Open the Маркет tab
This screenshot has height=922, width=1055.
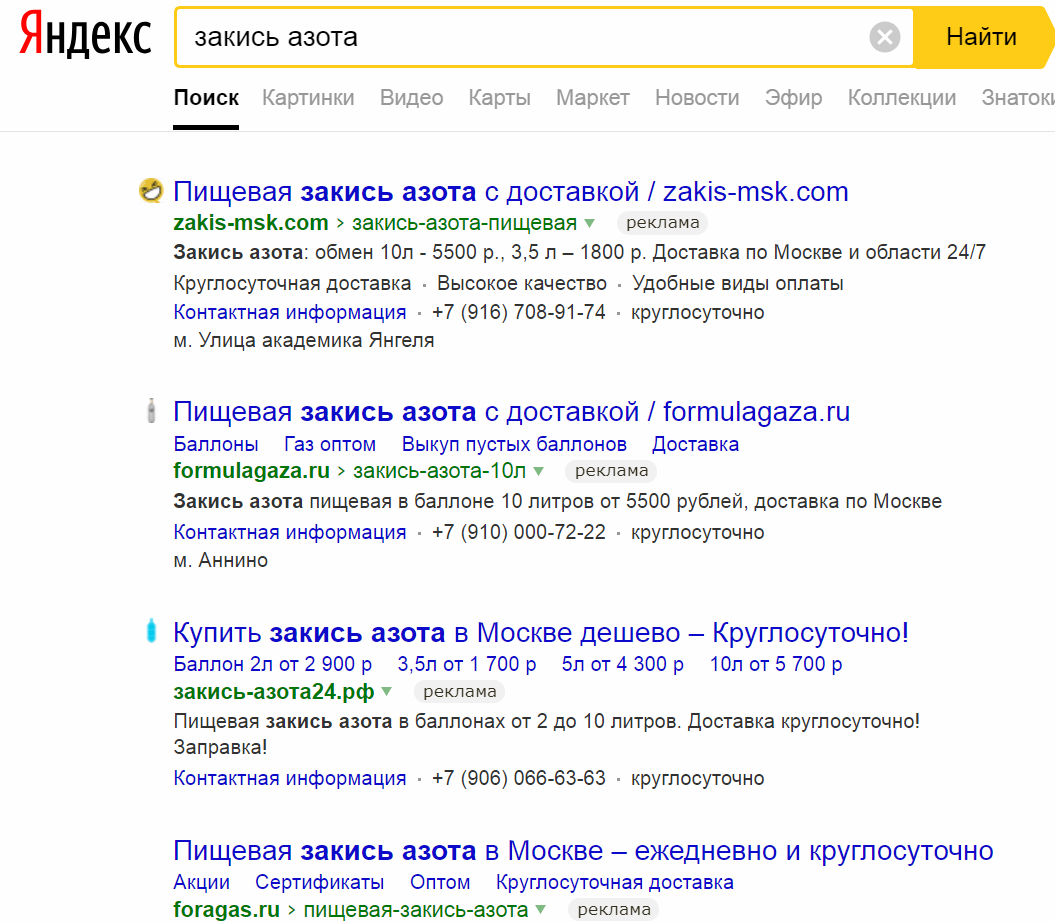point(593,98)
